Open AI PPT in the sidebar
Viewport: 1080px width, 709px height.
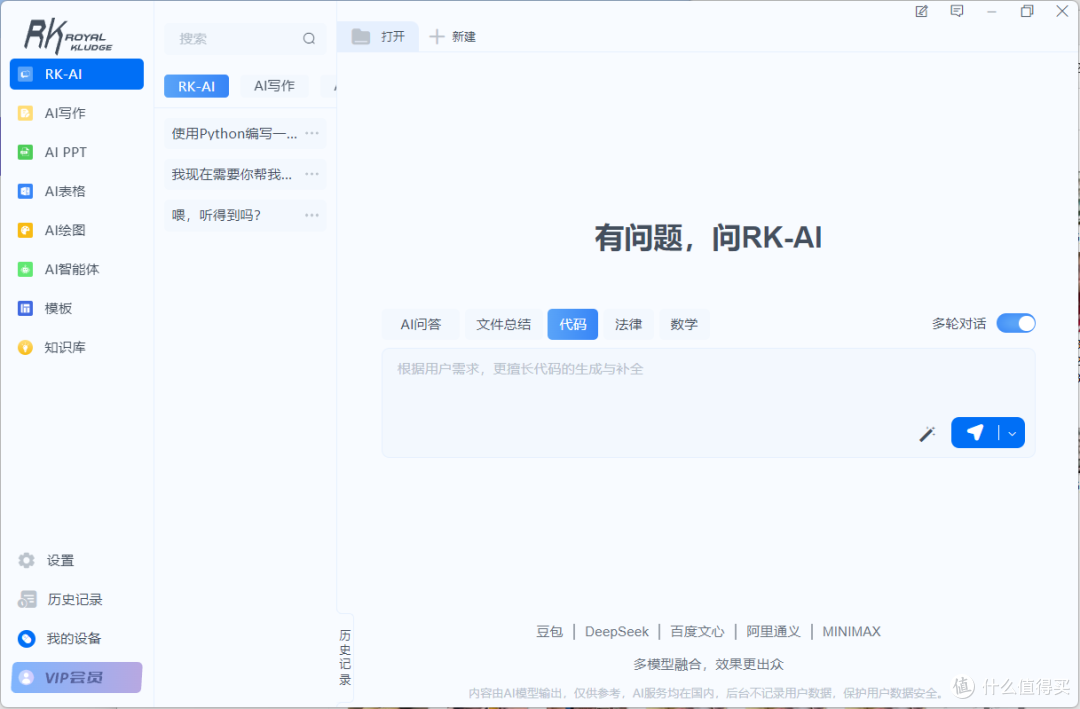(x=76, y=152)
